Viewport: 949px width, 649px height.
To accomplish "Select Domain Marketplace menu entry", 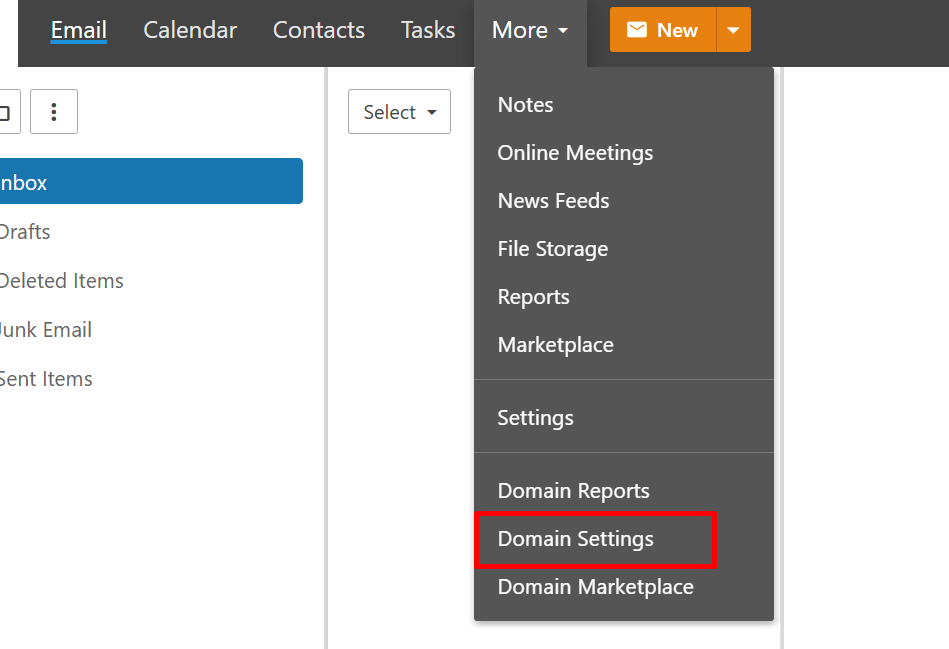I will (x=595, y=587).
